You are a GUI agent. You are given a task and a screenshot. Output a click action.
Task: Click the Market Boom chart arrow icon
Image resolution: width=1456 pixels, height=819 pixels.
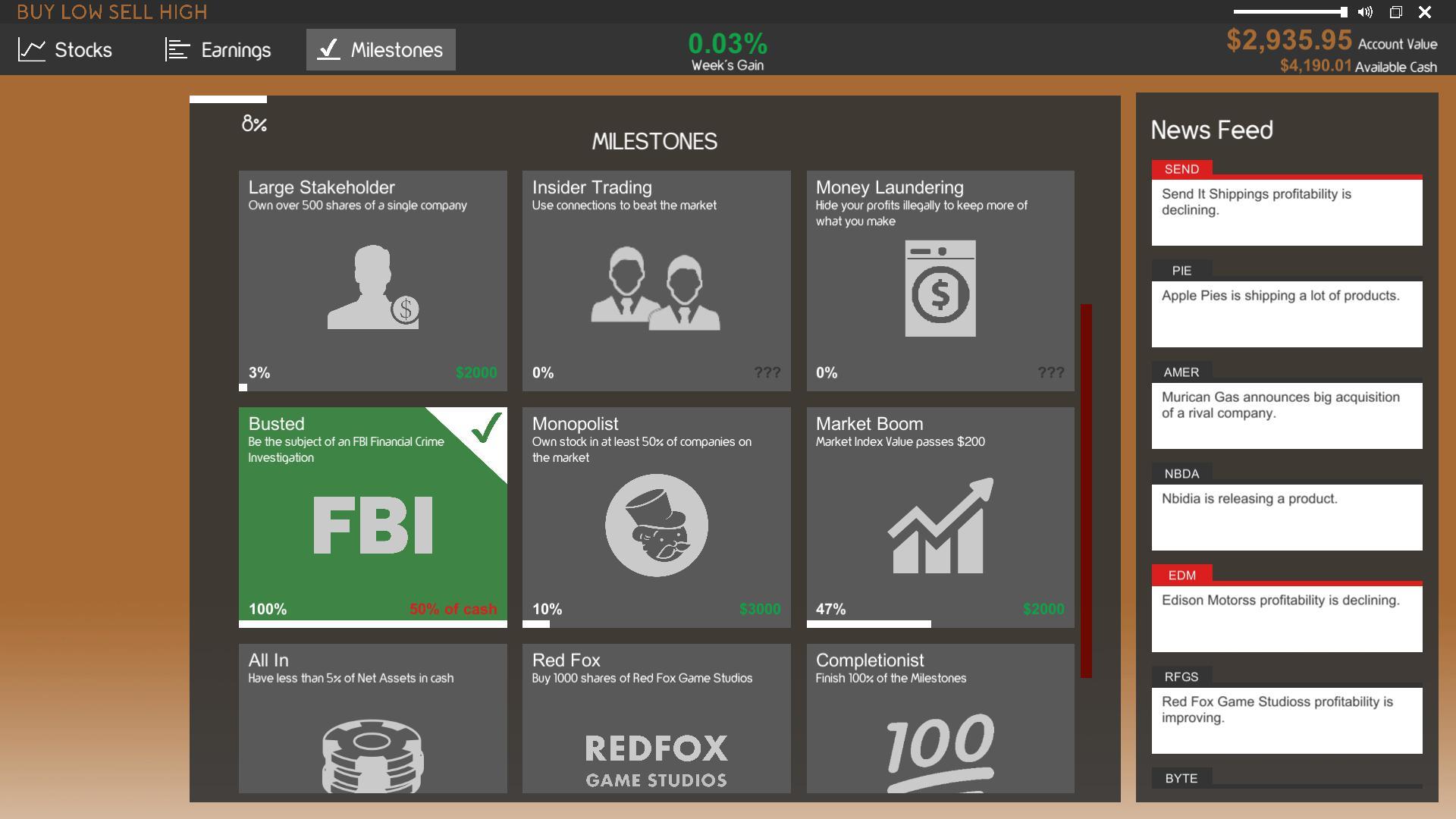(940, 526)
